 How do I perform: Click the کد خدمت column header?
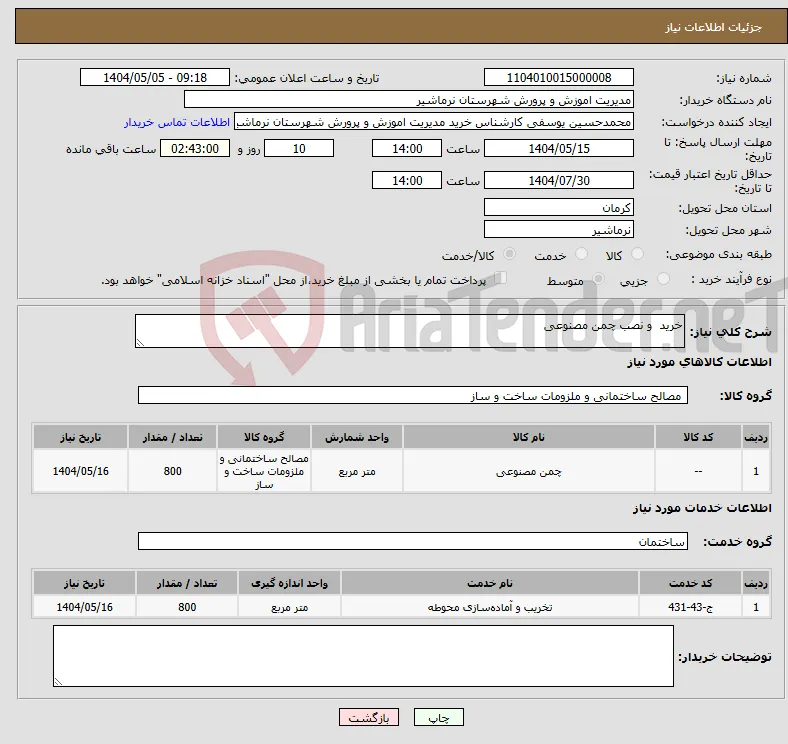(691, 583)
